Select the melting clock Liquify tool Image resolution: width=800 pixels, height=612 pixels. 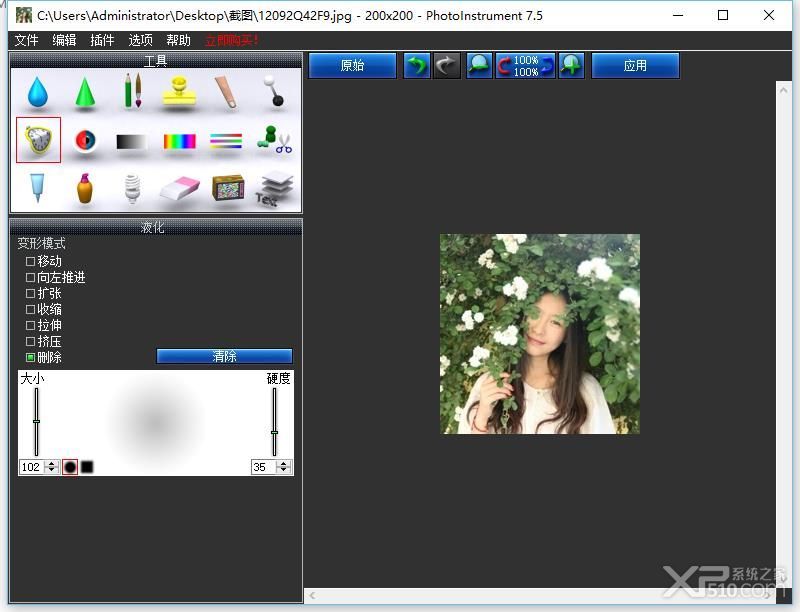click(38, 140)
